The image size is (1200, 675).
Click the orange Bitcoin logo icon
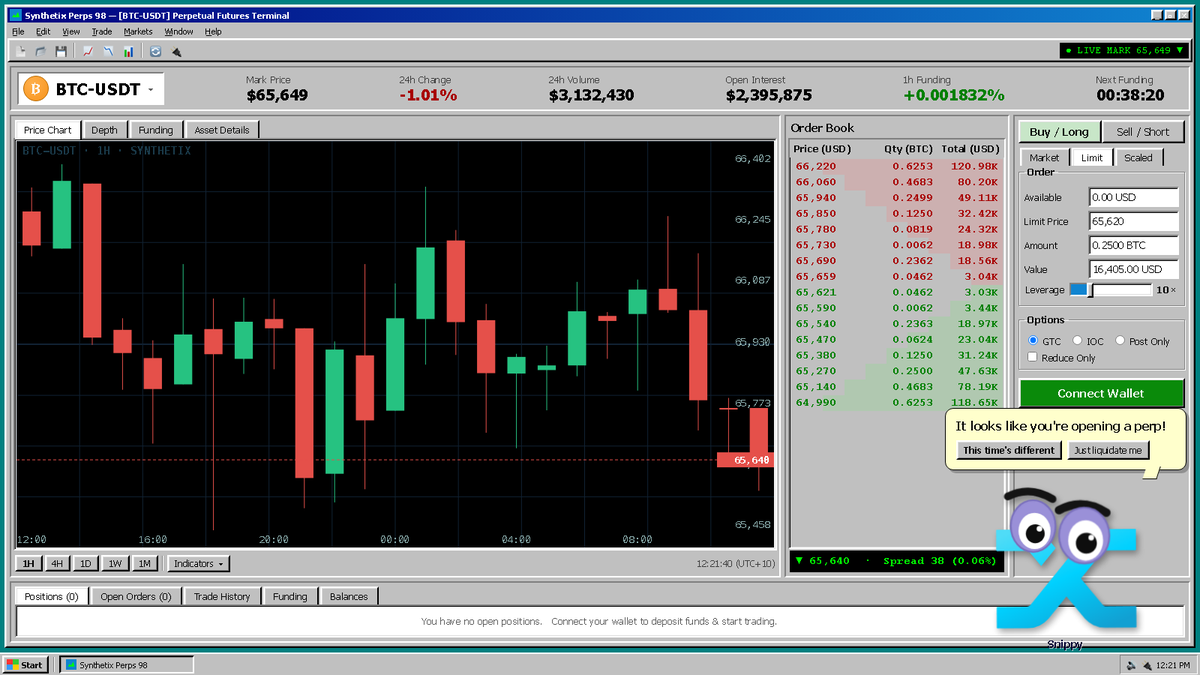point(36,89)
